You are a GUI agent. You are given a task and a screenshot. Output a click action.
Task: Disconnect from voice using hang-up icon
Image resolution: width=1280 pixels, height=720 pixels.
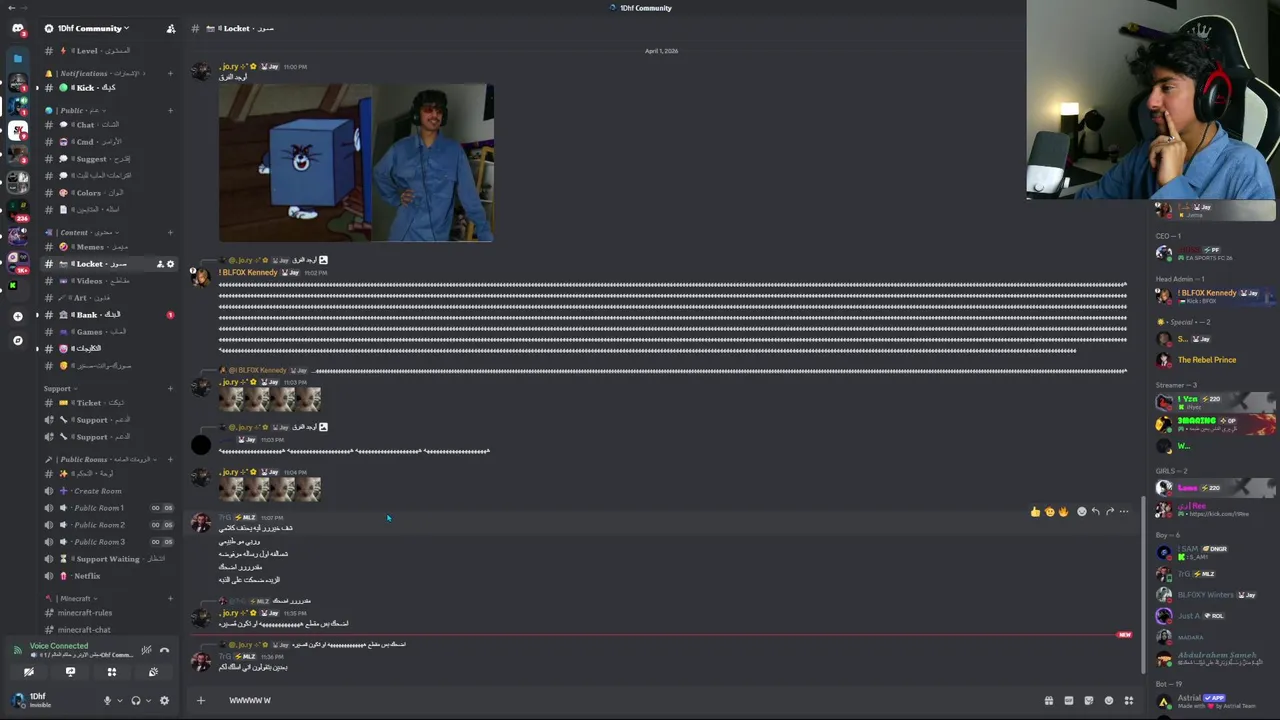click(164, 650)
